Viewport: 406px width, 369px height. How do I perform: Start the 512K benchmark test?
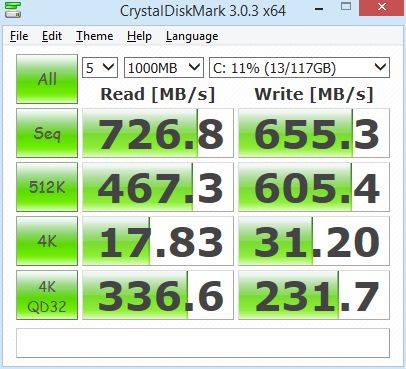(47, 187)
